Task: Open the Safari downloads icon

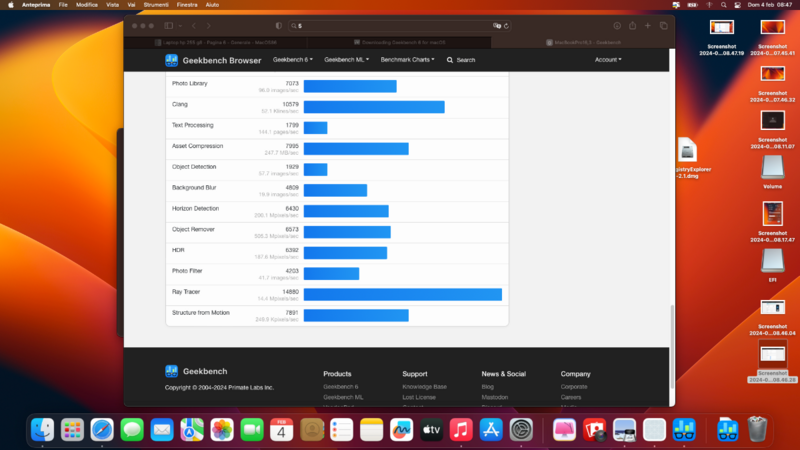Action: pyautogui.click(x=617, y=26)
